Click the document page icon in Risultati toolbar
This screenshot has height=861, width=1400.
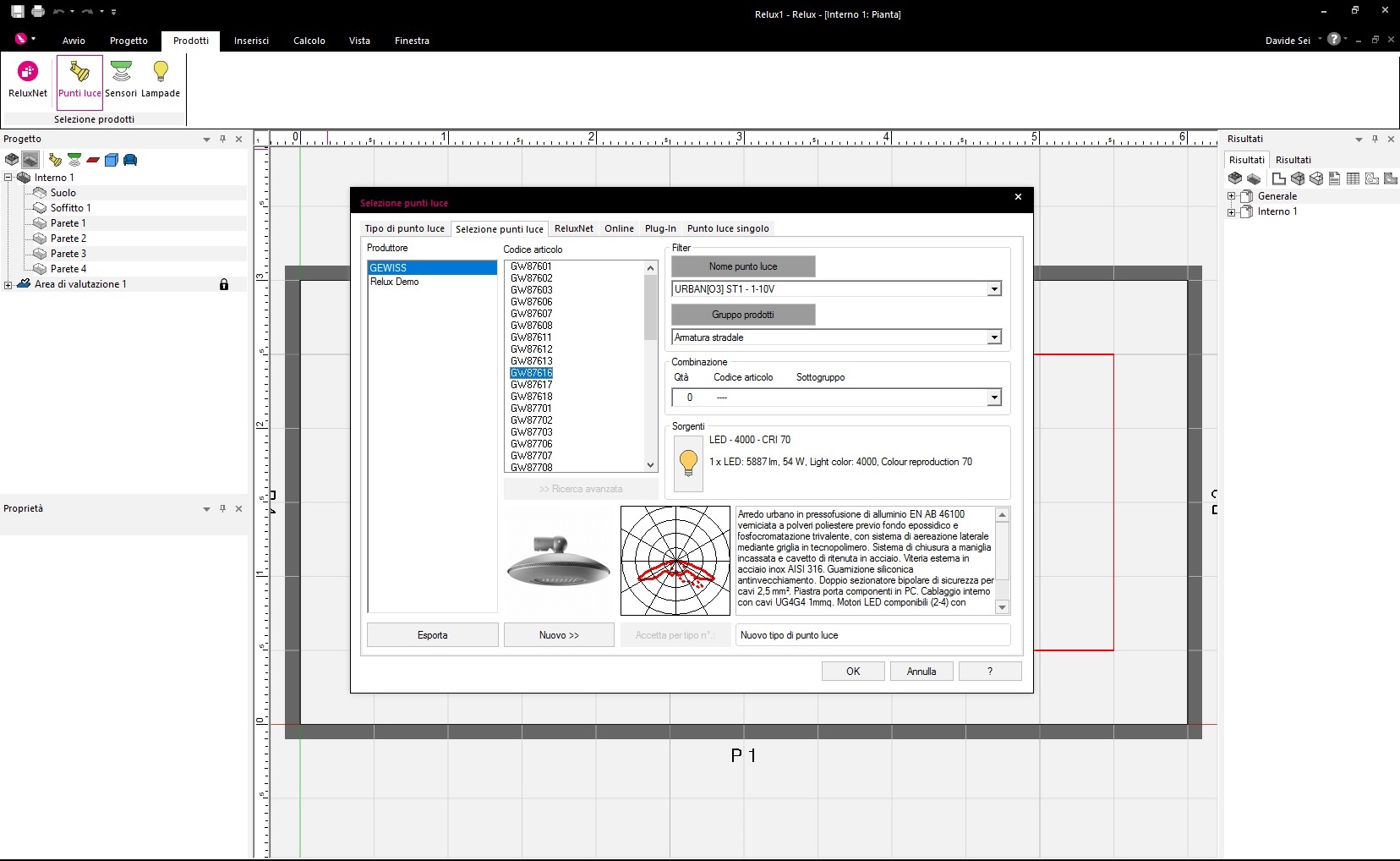[x=1334, y=178]
